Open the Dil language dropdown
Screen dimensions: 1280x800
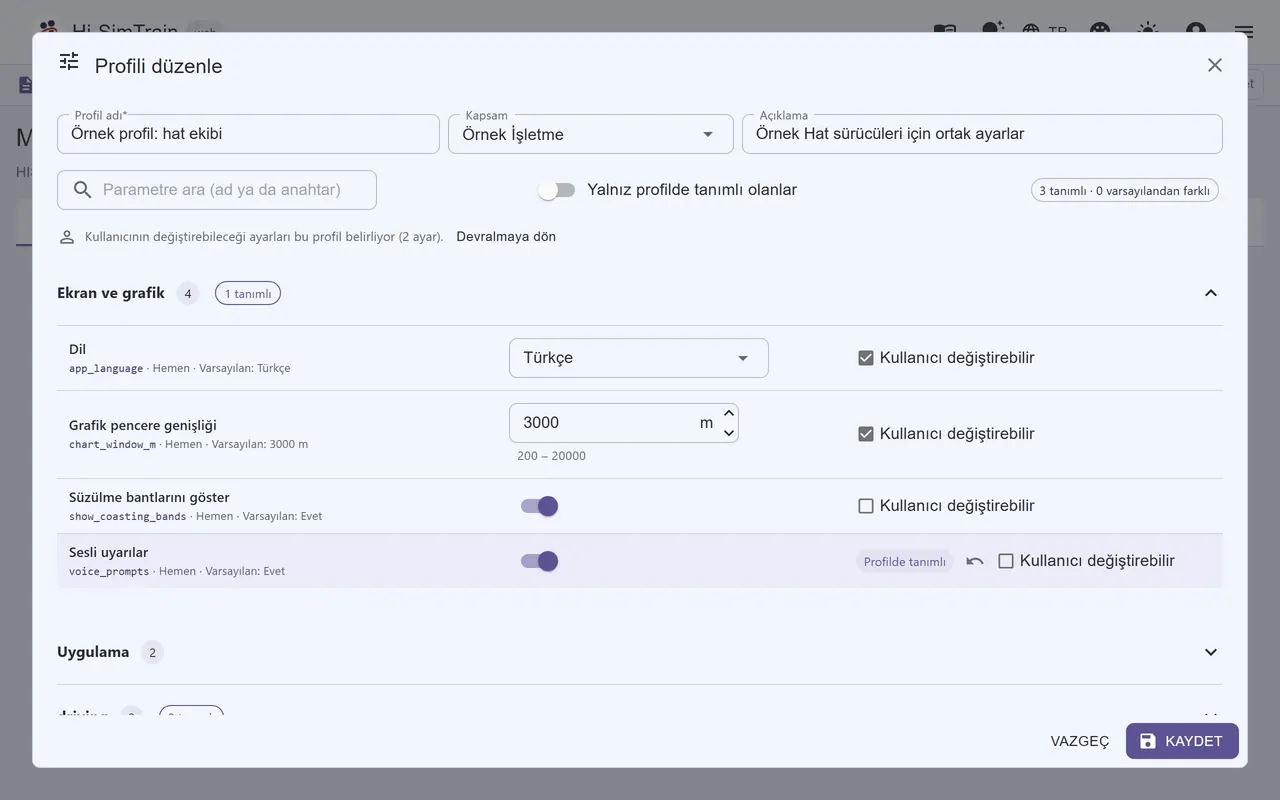click(x=639, y=358)
